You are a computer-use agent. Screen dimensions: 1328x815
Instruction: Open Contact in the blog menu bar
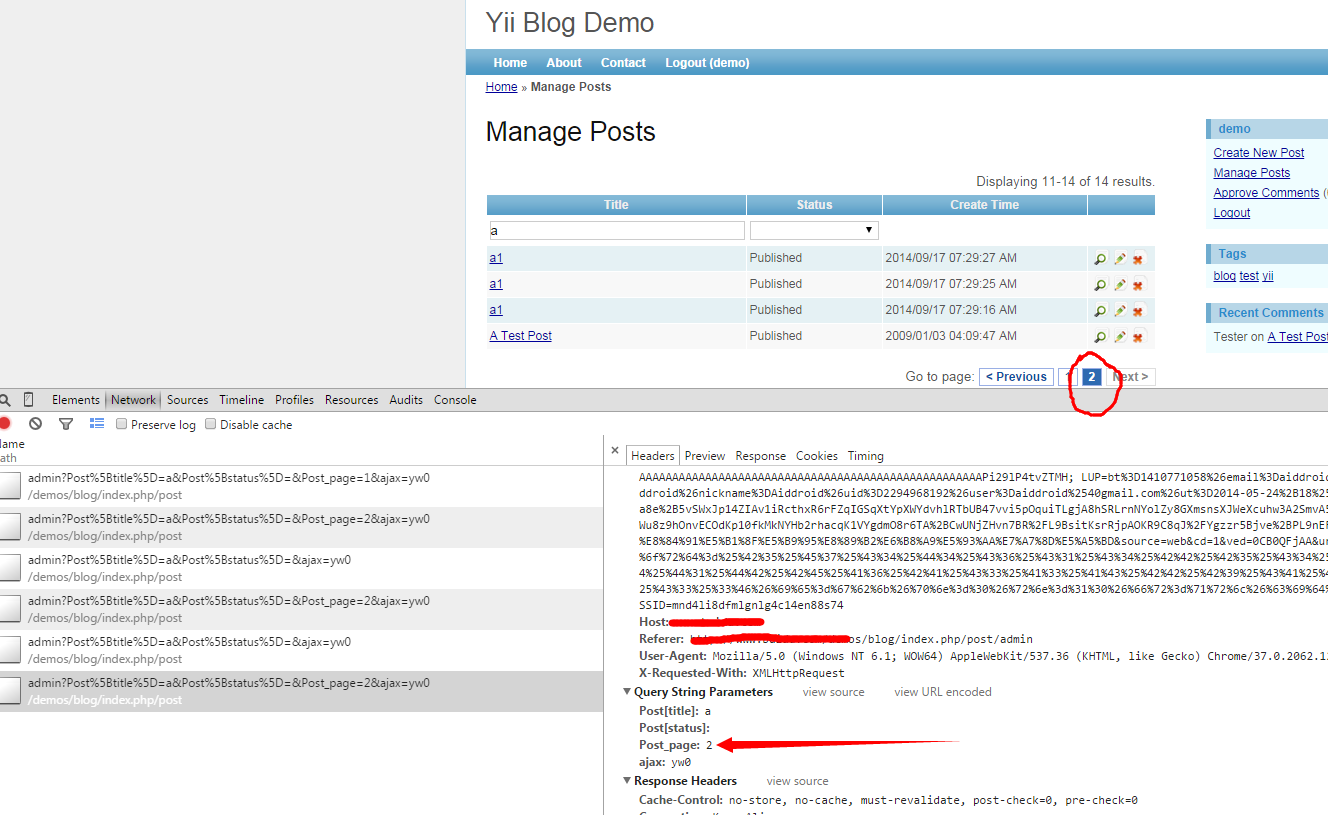(623, 63)
